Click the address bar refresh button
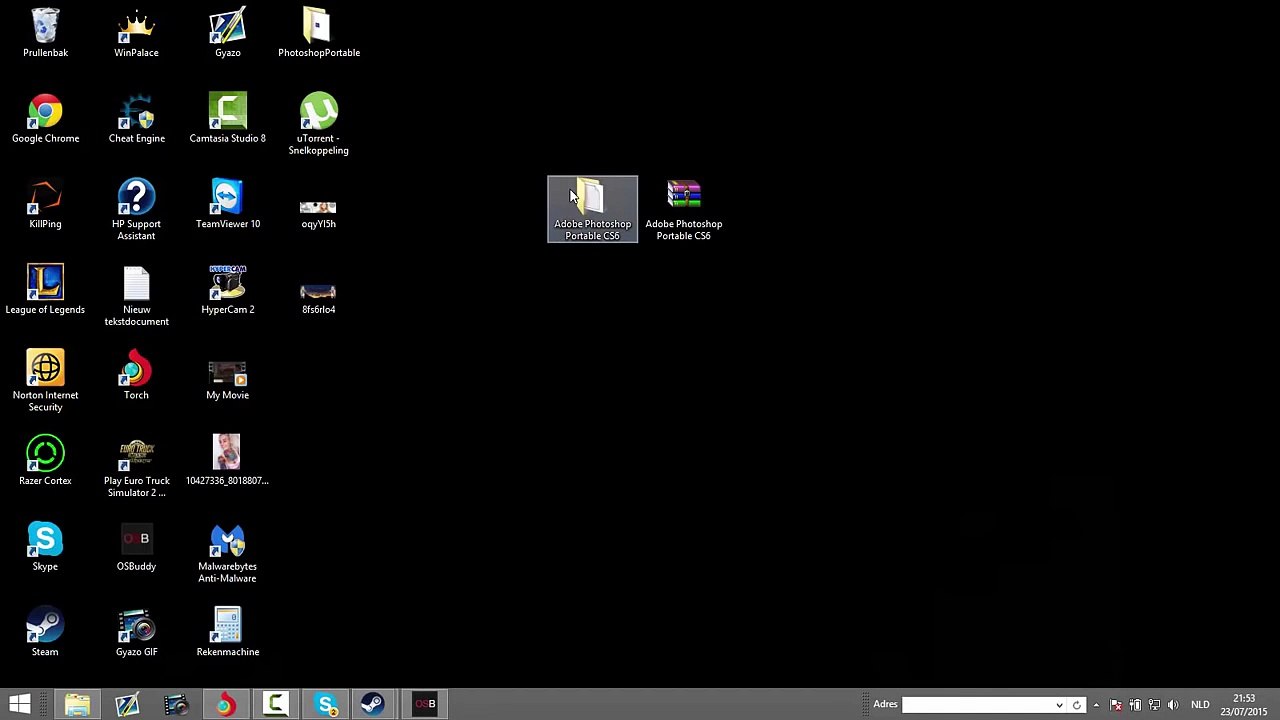The height and width of the screenshot is (720, 1280). 1077,705
